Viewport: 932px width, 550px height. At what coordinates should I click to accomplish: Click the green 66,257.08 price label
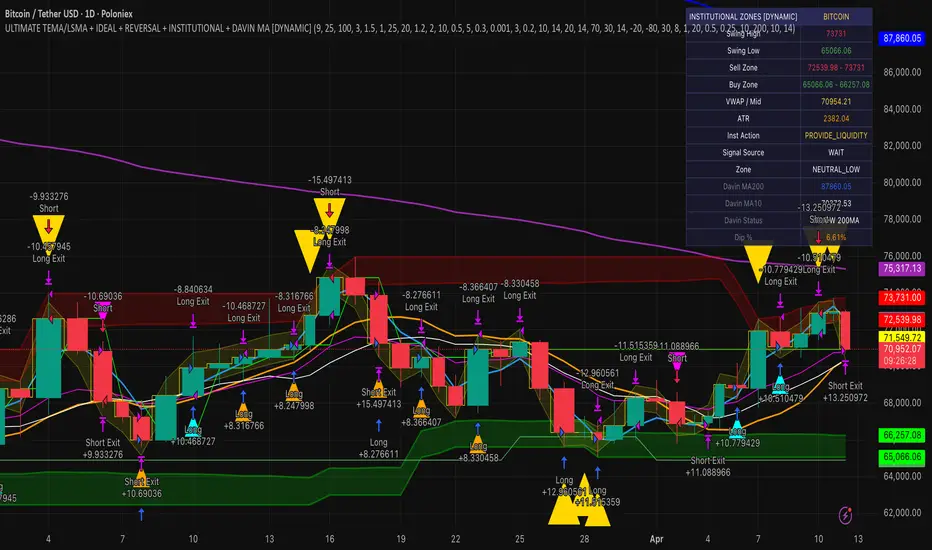click(902, 435)
